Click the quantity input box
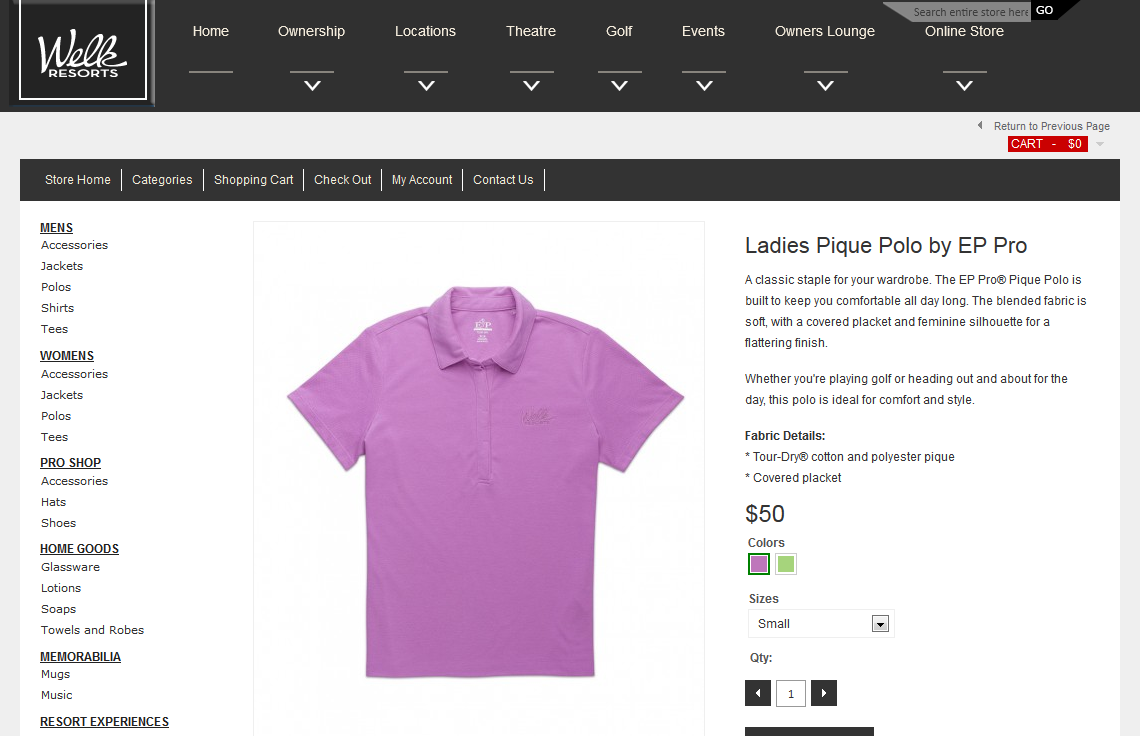This screenshot has width=1140, height=736. pos(791,693)
